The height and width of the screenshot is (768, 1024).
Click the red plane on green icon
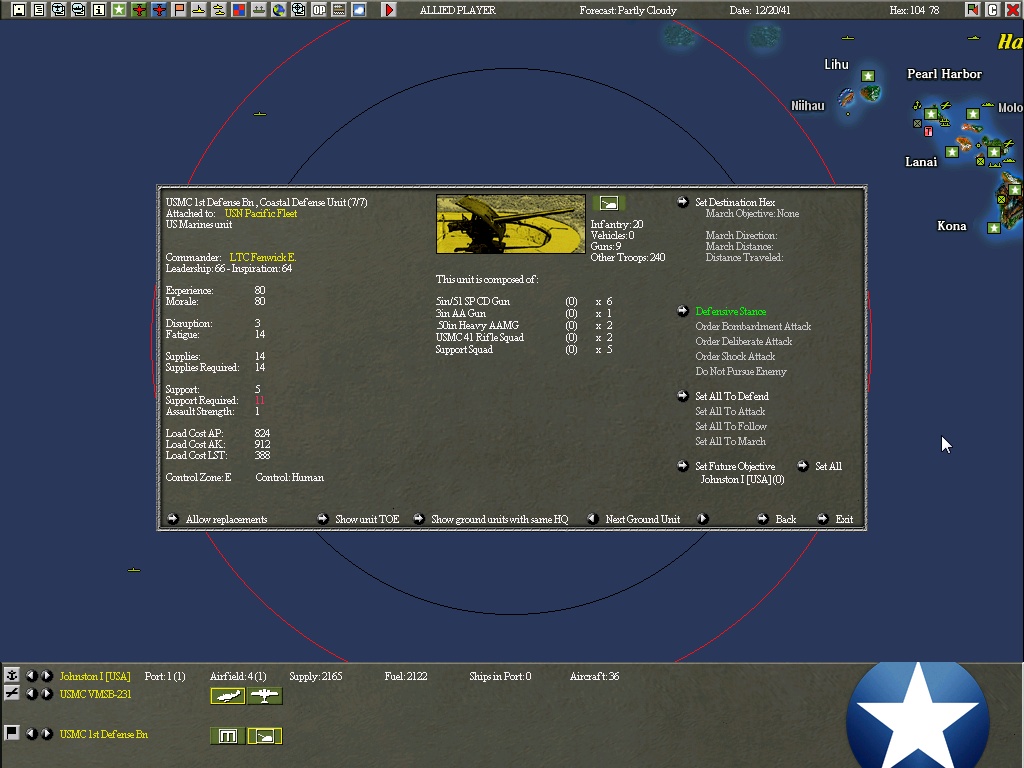point(138,10)
